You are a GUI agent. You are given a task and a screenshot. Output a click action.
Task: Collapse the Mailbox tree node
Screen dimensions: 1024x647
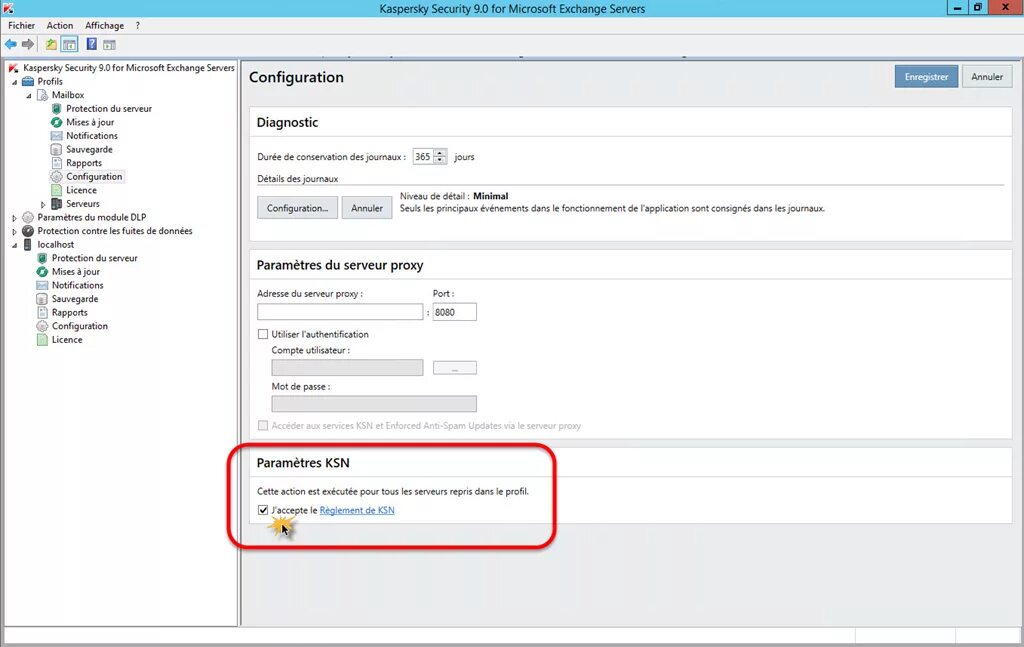point(29,96)
